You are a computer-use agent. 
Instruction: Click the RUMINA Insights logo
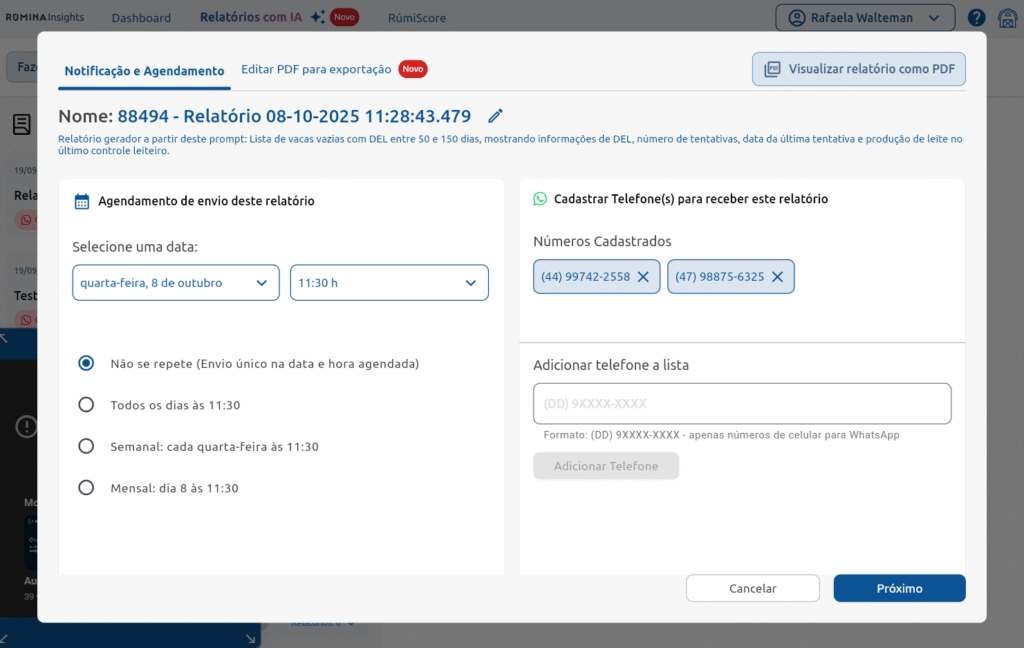click(x=45, y=18)
